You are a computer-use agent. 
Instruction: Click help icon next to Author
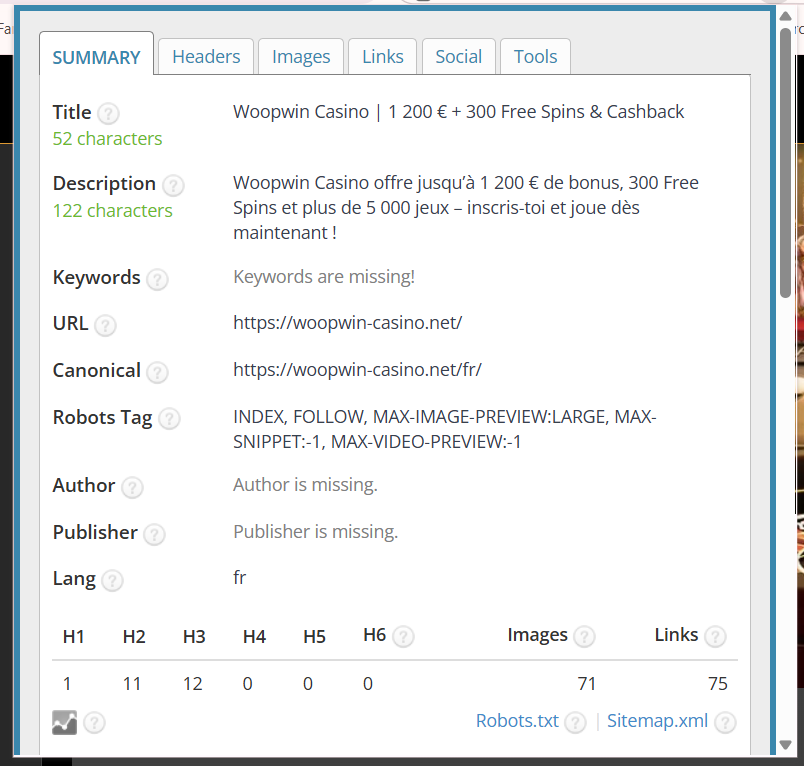(x=132, y=487)
